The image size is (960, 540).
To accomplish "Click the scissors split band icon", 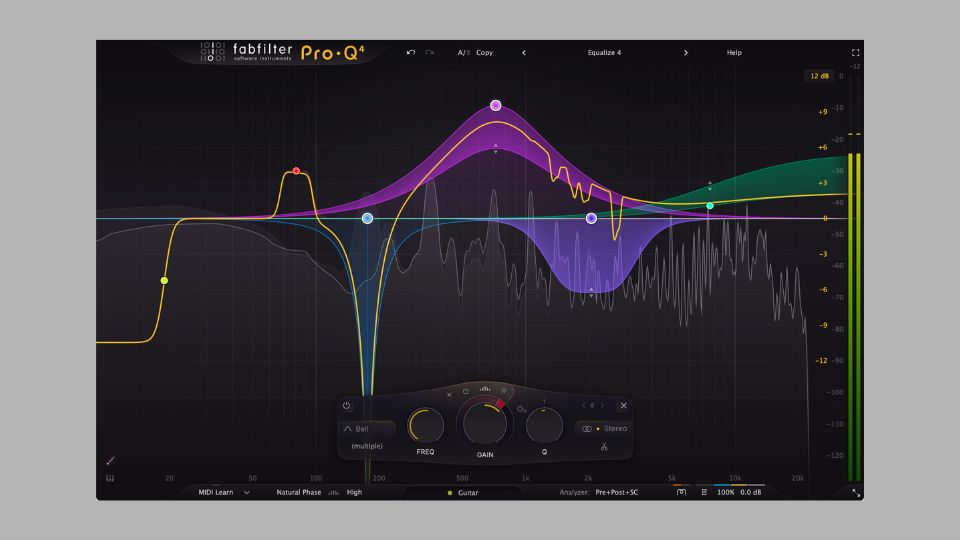I will pos(604,446).
